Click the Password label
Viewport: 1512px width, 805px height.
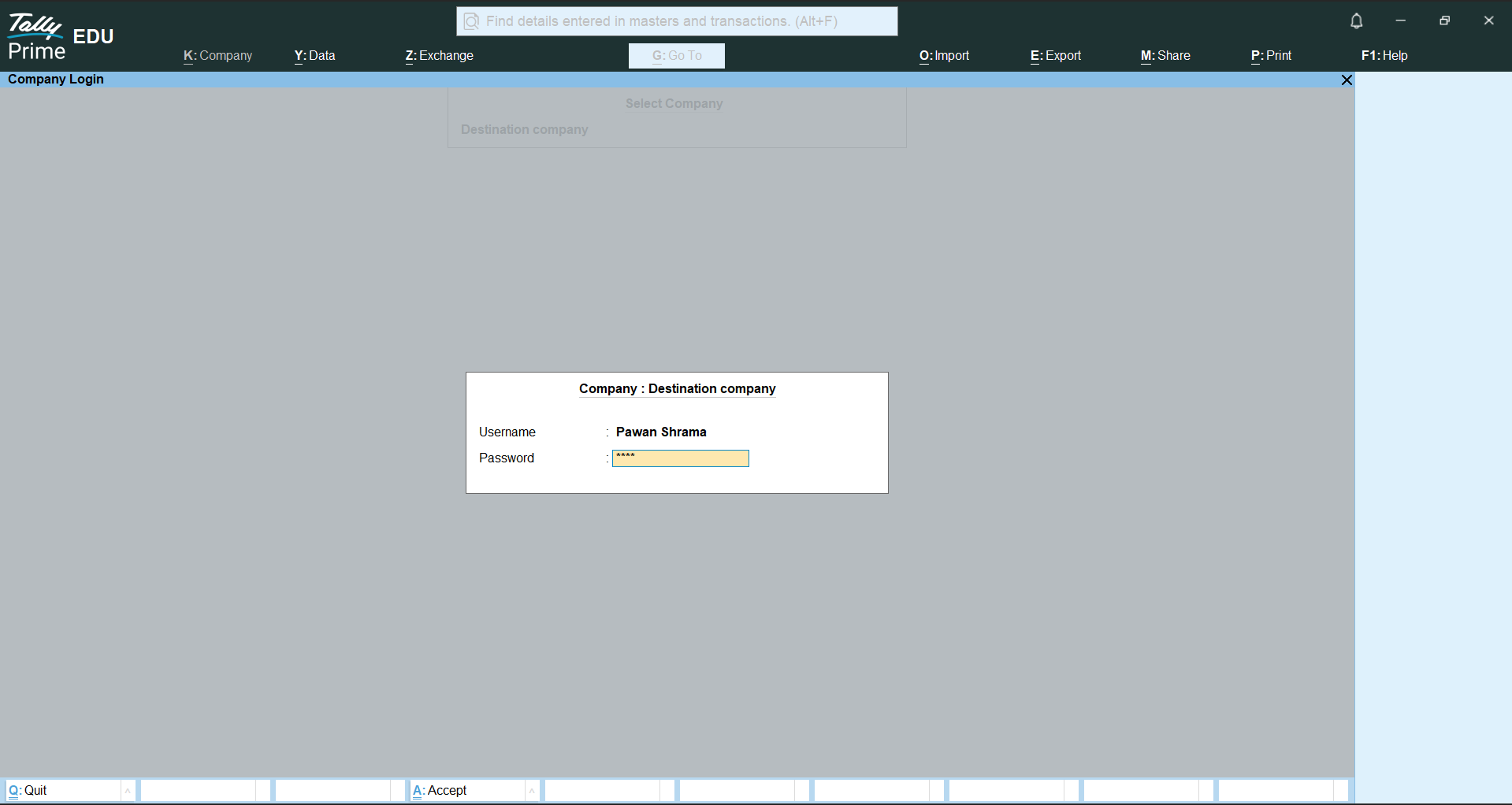pyautogui.click(x=507, y=458)
